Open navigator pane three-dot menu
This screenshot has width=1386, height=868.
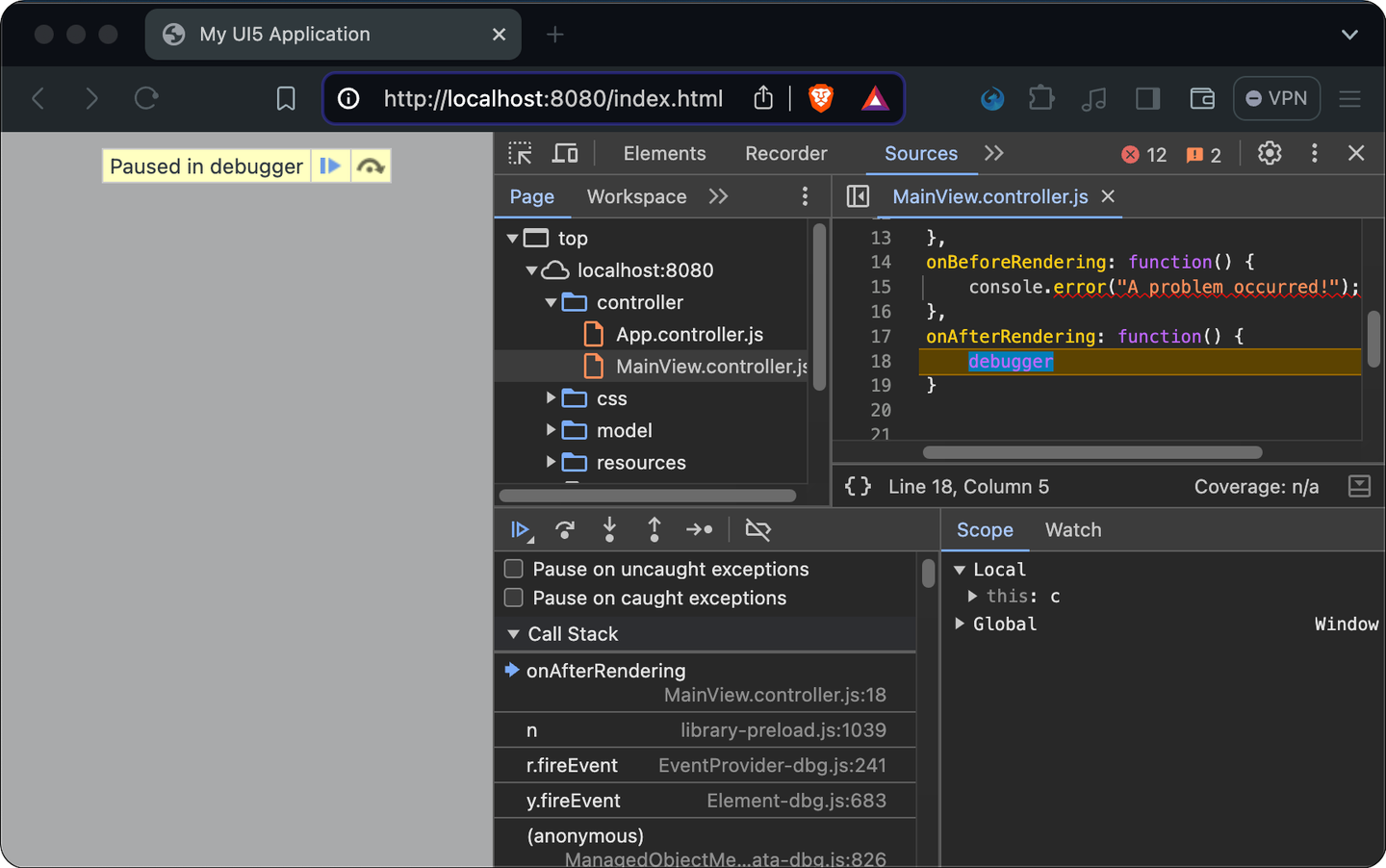[805, 196]
